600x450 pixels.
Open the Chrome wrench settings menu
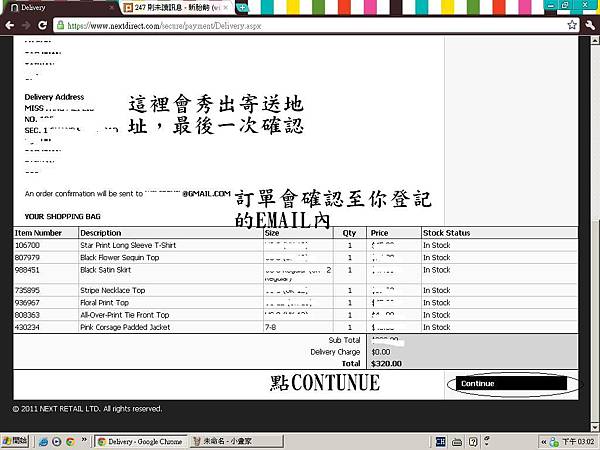point(590,26)
